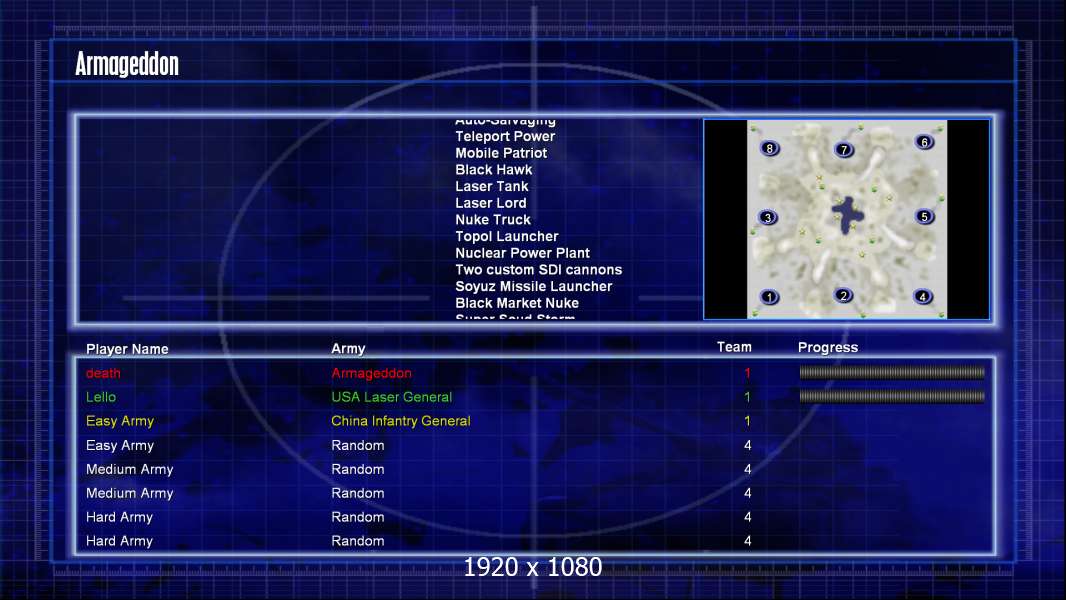The height and width of the screenshot is (600, 1066).
Task: Select start position 7 on minimap
Action: (844, 150)
